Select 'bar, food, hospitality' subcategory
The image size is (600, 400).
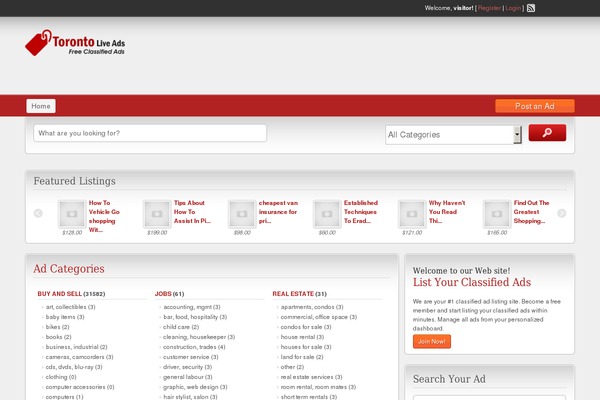[x=191, y=317]
